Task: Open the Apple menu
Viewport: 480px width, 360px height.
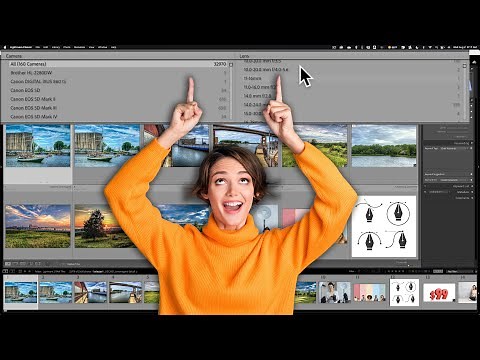Action: [x=5, y=47]
